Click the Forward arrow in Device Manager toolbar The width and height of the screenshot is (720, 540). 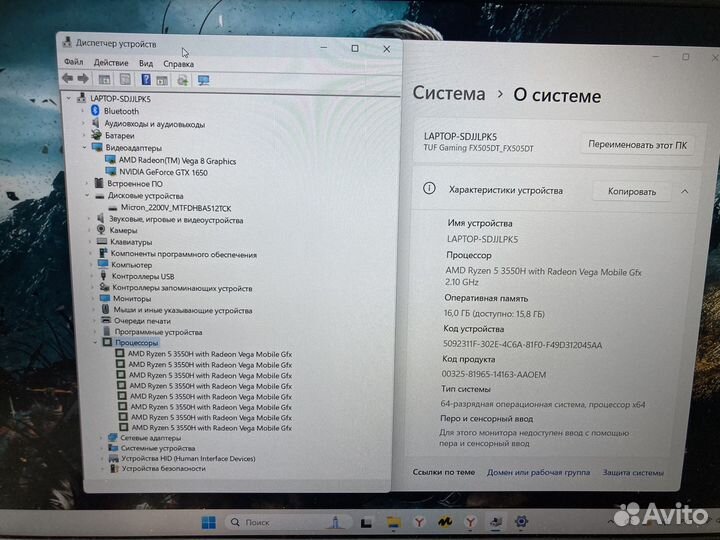point(83,79)
